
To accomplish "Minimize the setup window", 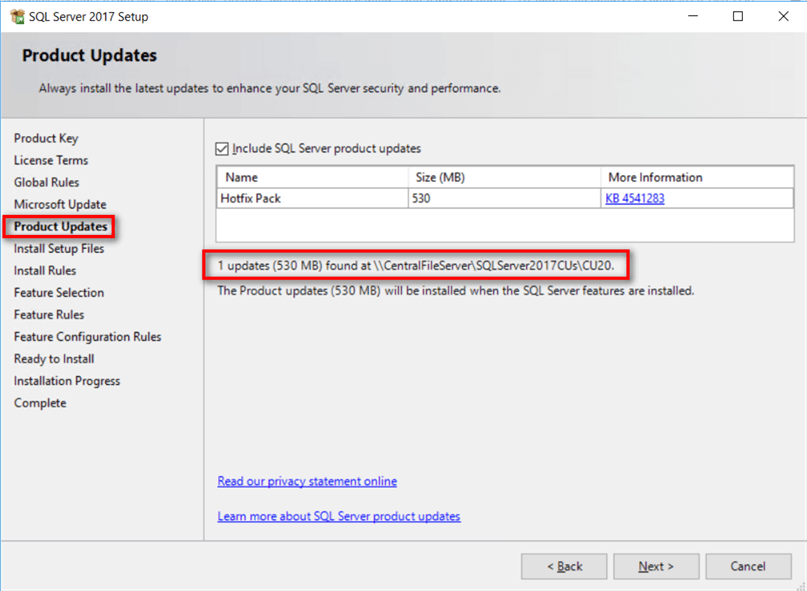I will point(693,16).
